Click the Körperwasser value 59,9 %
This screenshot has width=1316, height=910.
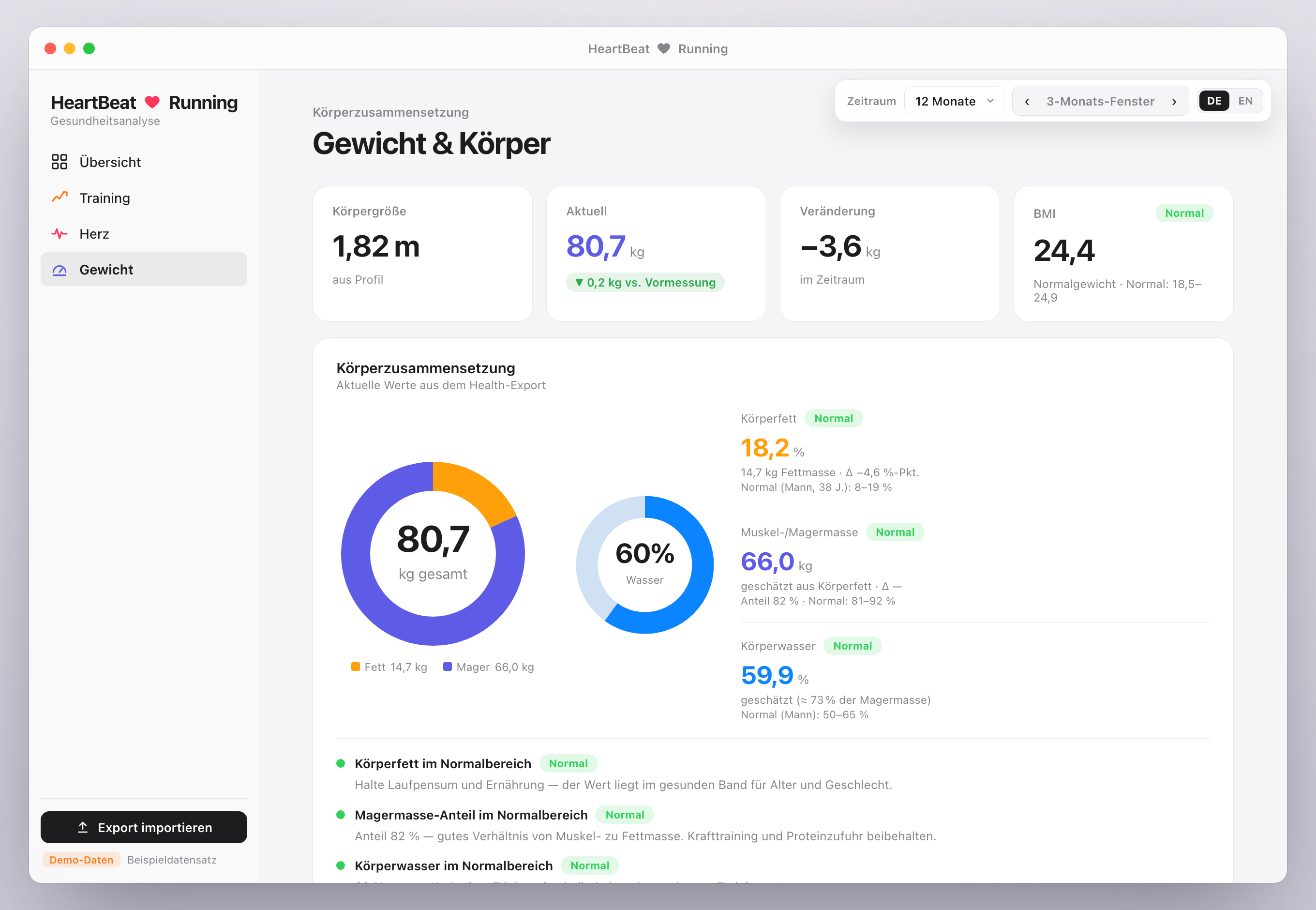[x=775, y=676]
